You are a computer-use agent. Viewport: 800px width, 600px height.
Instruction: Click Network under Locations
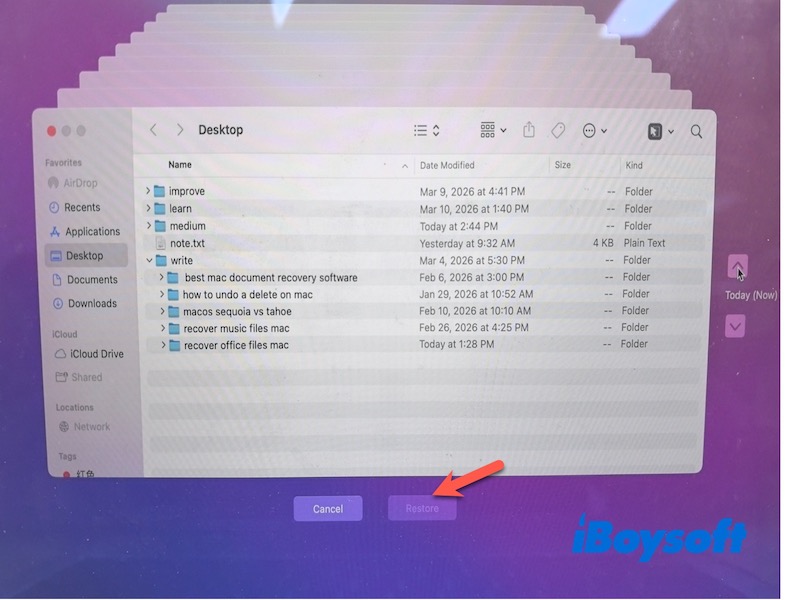click(91, 426)
